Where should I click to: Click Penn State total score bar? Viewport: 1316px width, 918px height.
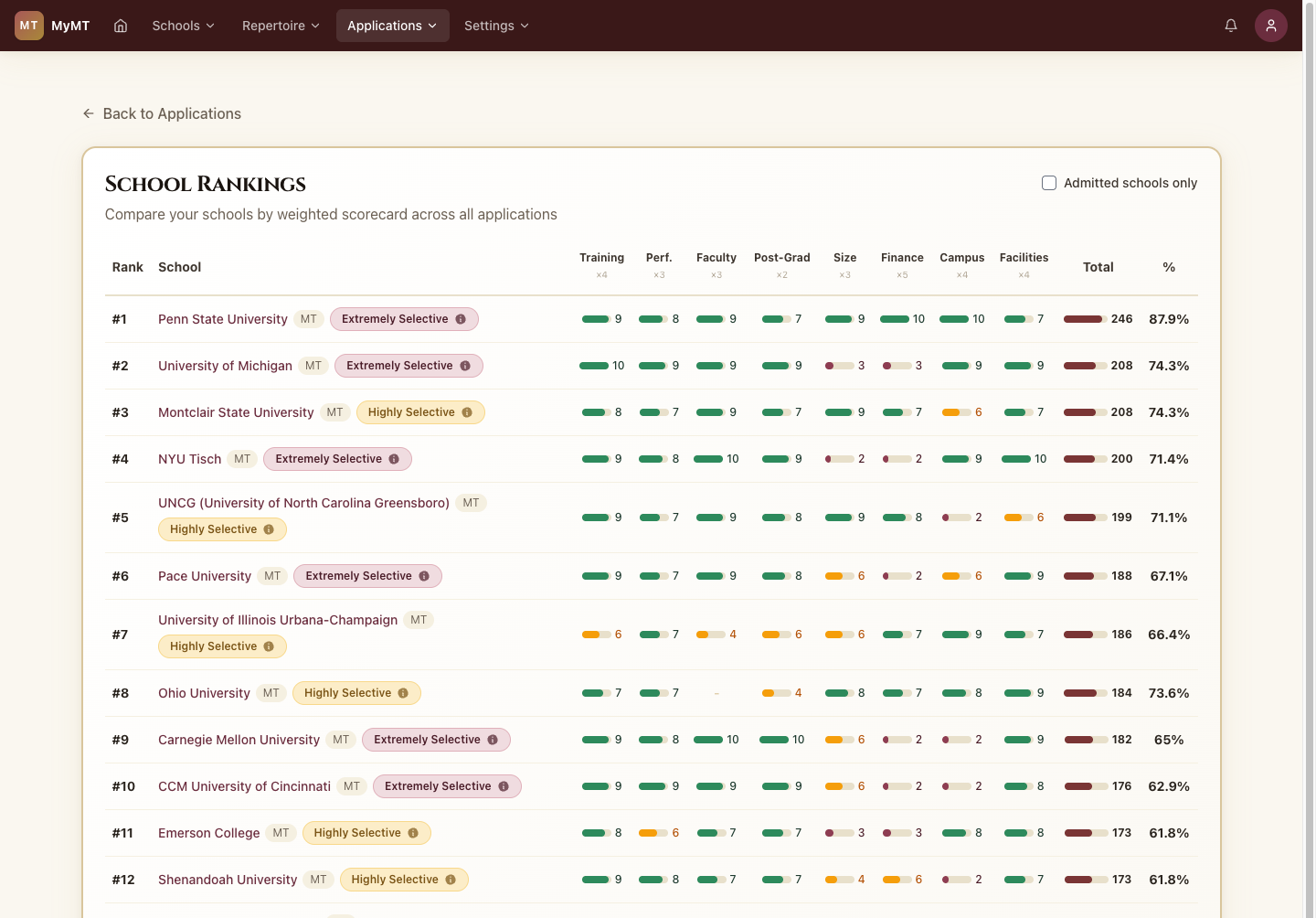point(1085,319)
